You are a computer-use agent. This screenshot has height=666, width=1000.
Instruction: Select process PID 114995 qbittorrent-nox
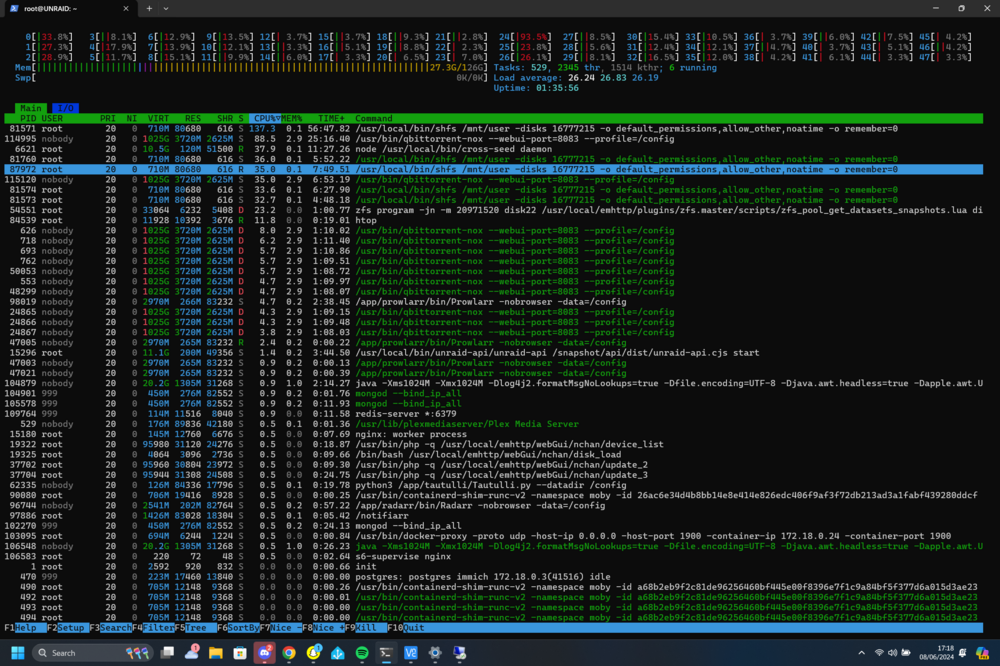493,138
